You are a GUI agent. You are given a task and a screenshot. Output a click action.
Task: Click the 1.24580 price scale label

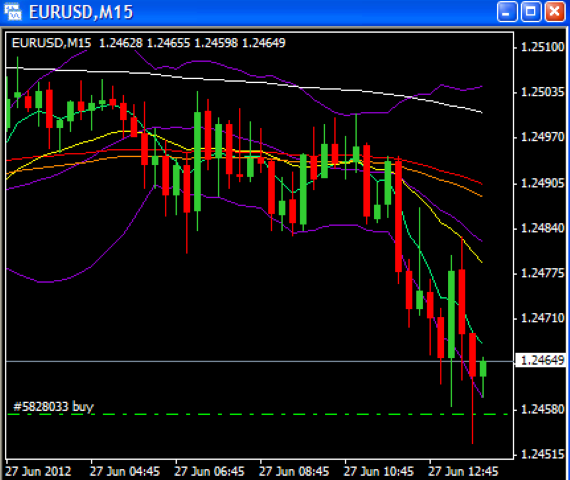click(542, 409)
